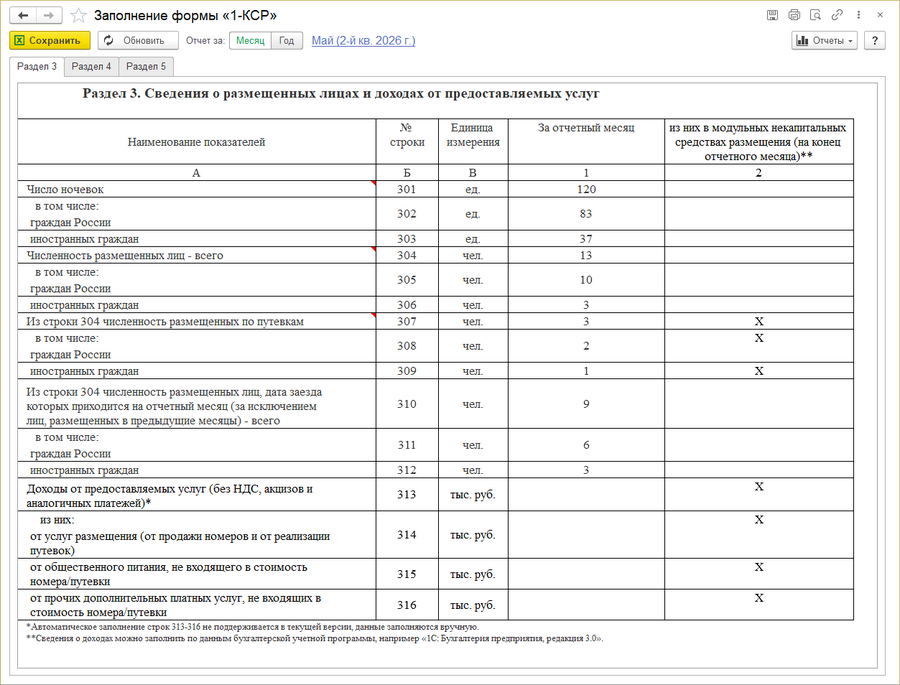Add form to favorites with star icon

(x=79, y=16)
